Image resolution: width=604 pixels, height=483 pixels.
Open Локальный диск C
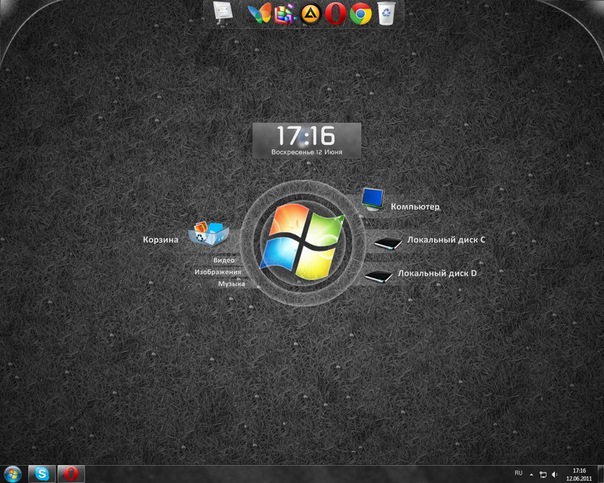pyautogui.click(x=440, y=241)
